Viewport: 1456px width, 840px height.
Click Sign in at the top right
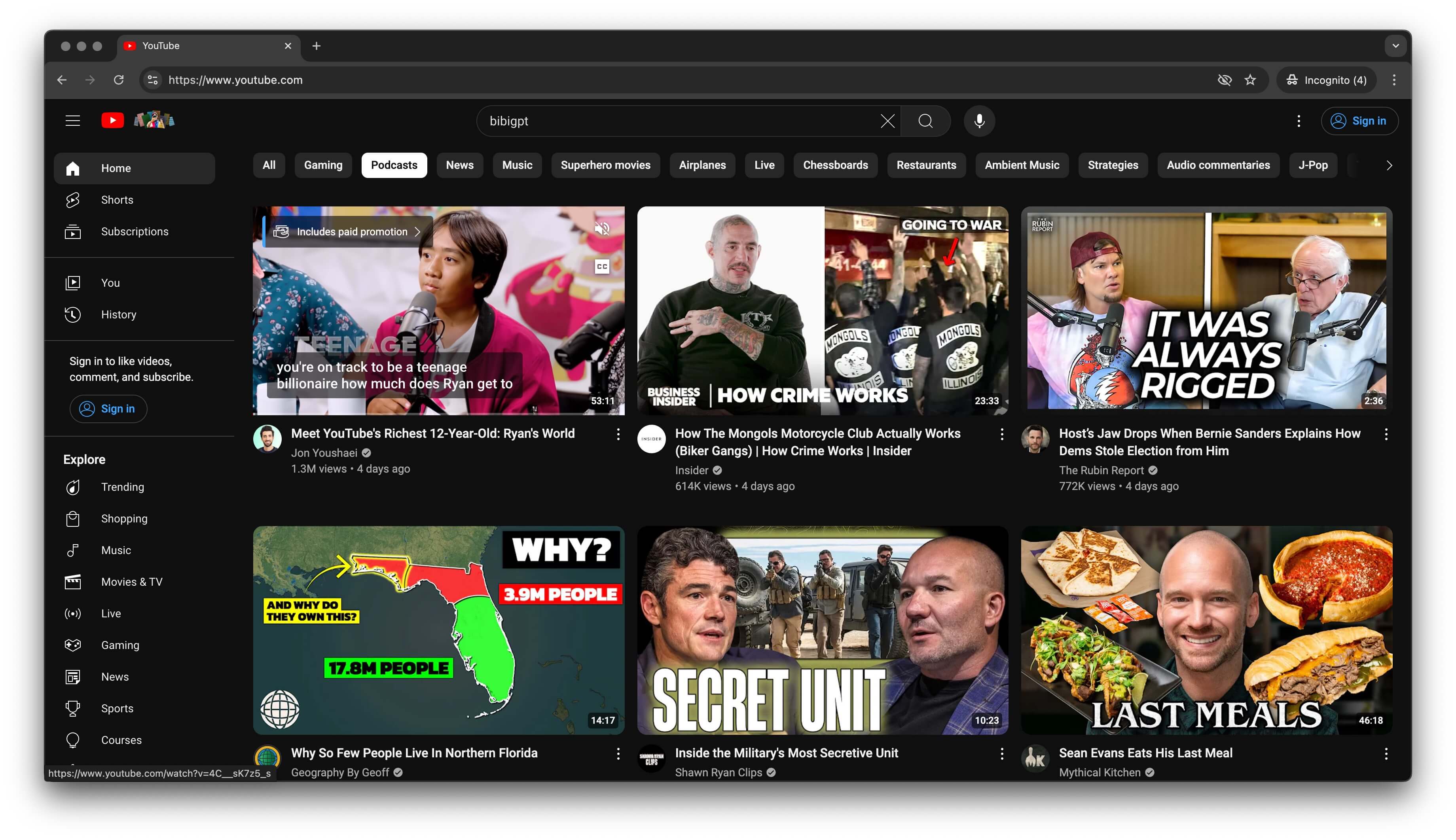[x=1359, y=121]
